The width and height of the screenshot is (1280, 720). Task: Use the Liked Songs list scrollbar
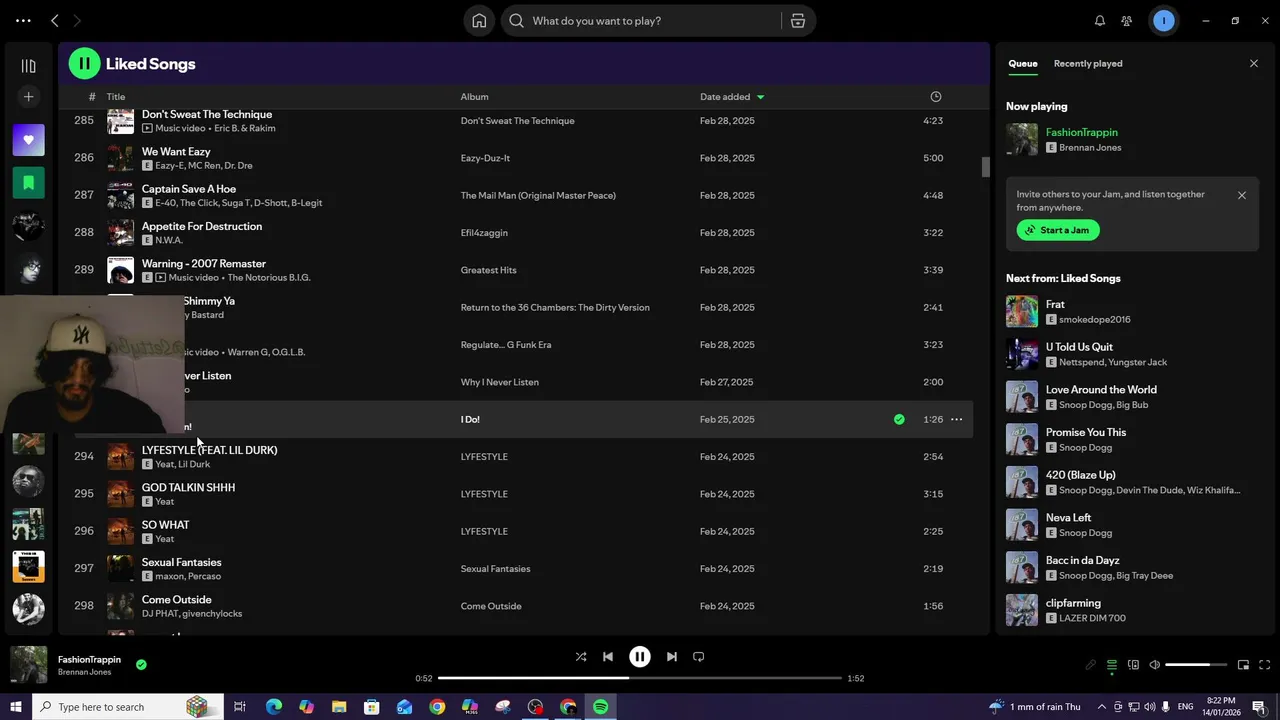pyautogui.click(x=985, y=167)
